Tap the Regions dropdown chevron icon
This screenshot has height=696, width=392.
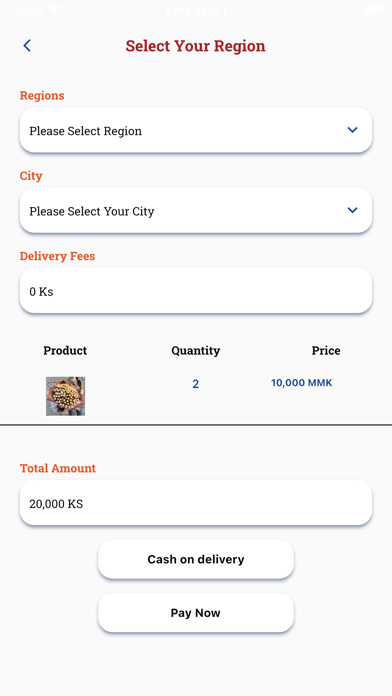(x=352, y=130)
